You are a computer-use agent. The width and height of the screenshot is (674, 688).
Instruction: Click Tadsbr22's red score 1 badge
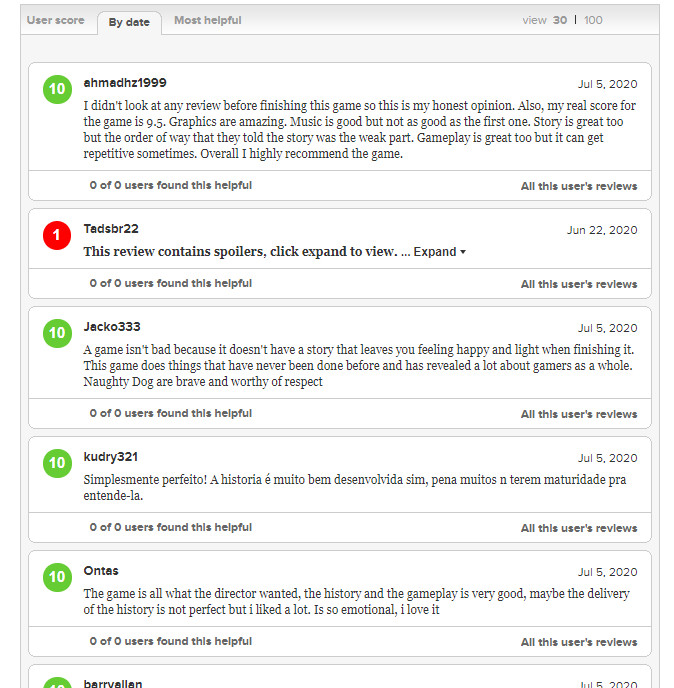[x=57, y=235]
